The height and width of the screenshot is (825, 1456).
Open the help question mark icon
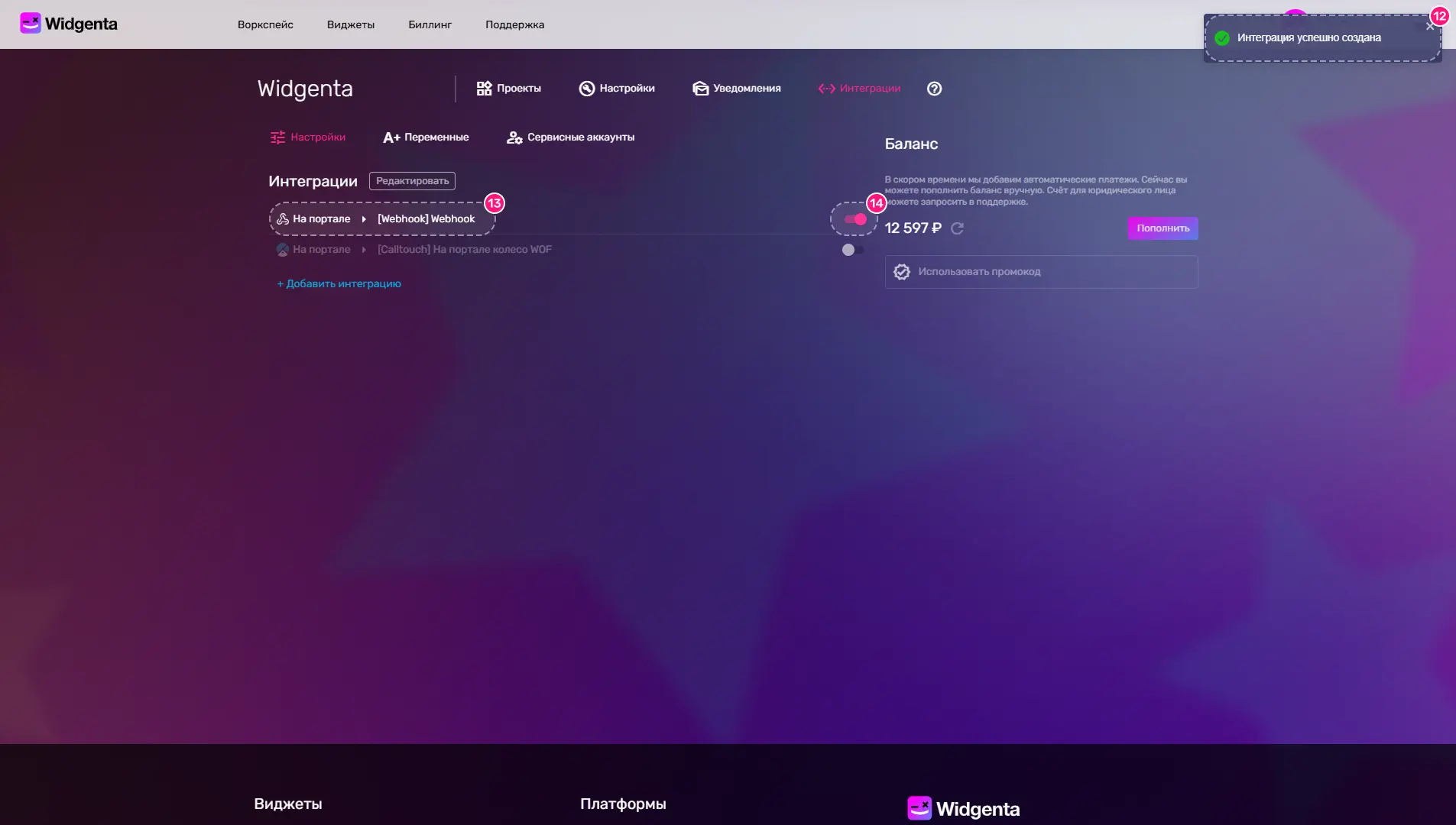coord(935,89)
